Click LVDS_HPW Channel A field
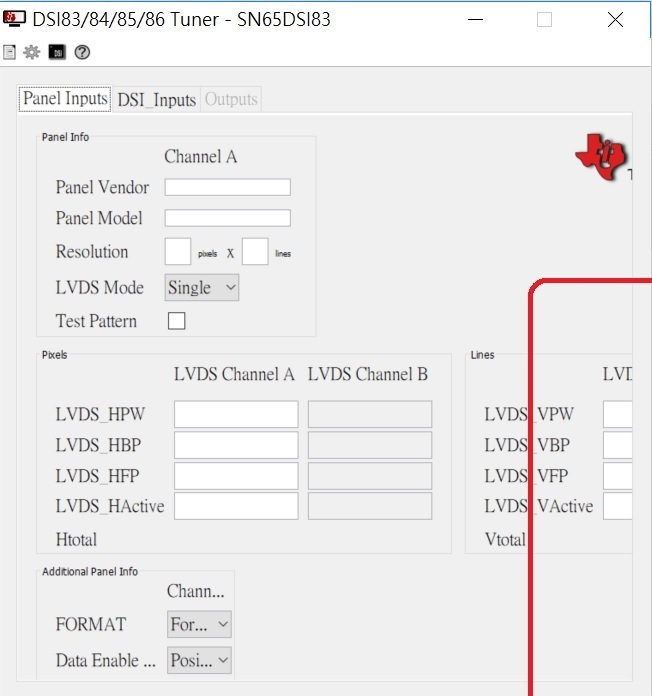 (236, 414)
